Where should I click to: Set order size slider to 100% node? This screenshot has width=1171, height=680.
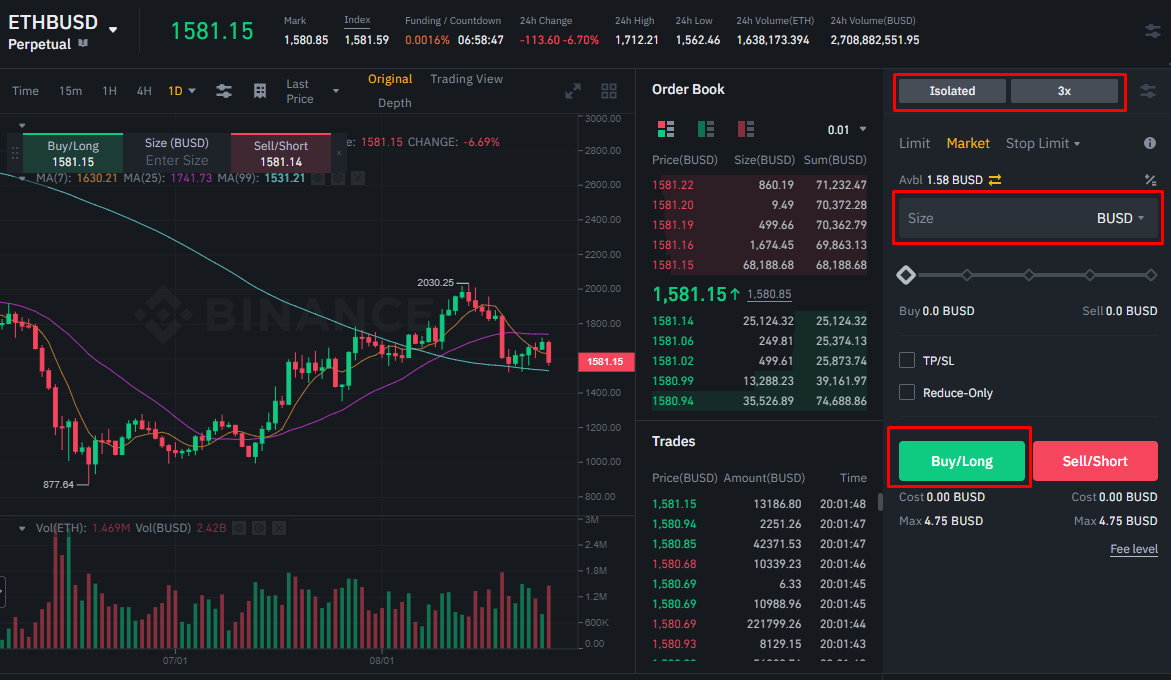pyautogui.click(x=1151, y=275)
